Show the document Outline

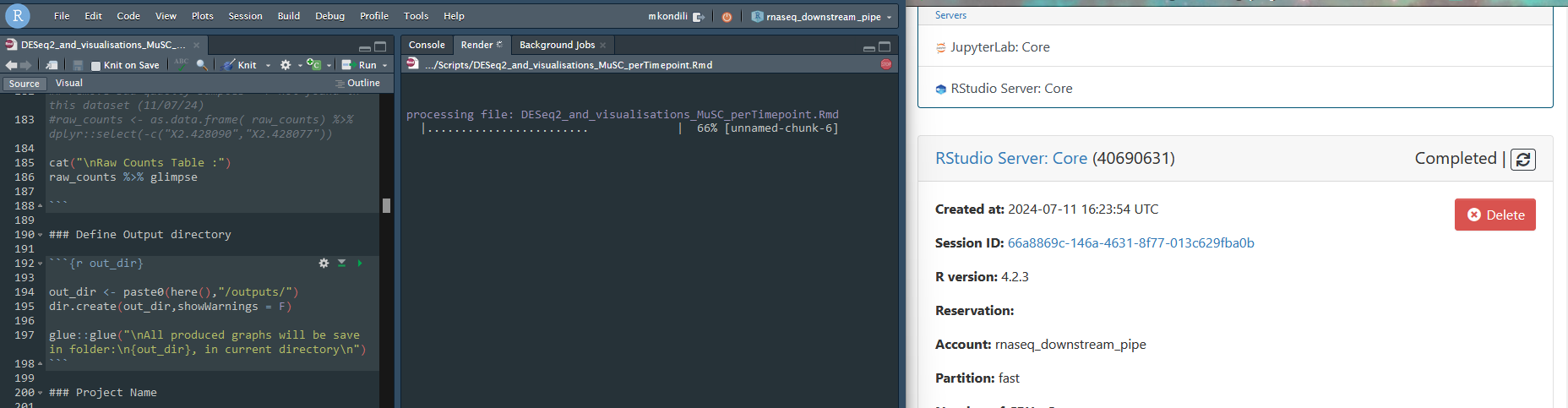[357, 83]
